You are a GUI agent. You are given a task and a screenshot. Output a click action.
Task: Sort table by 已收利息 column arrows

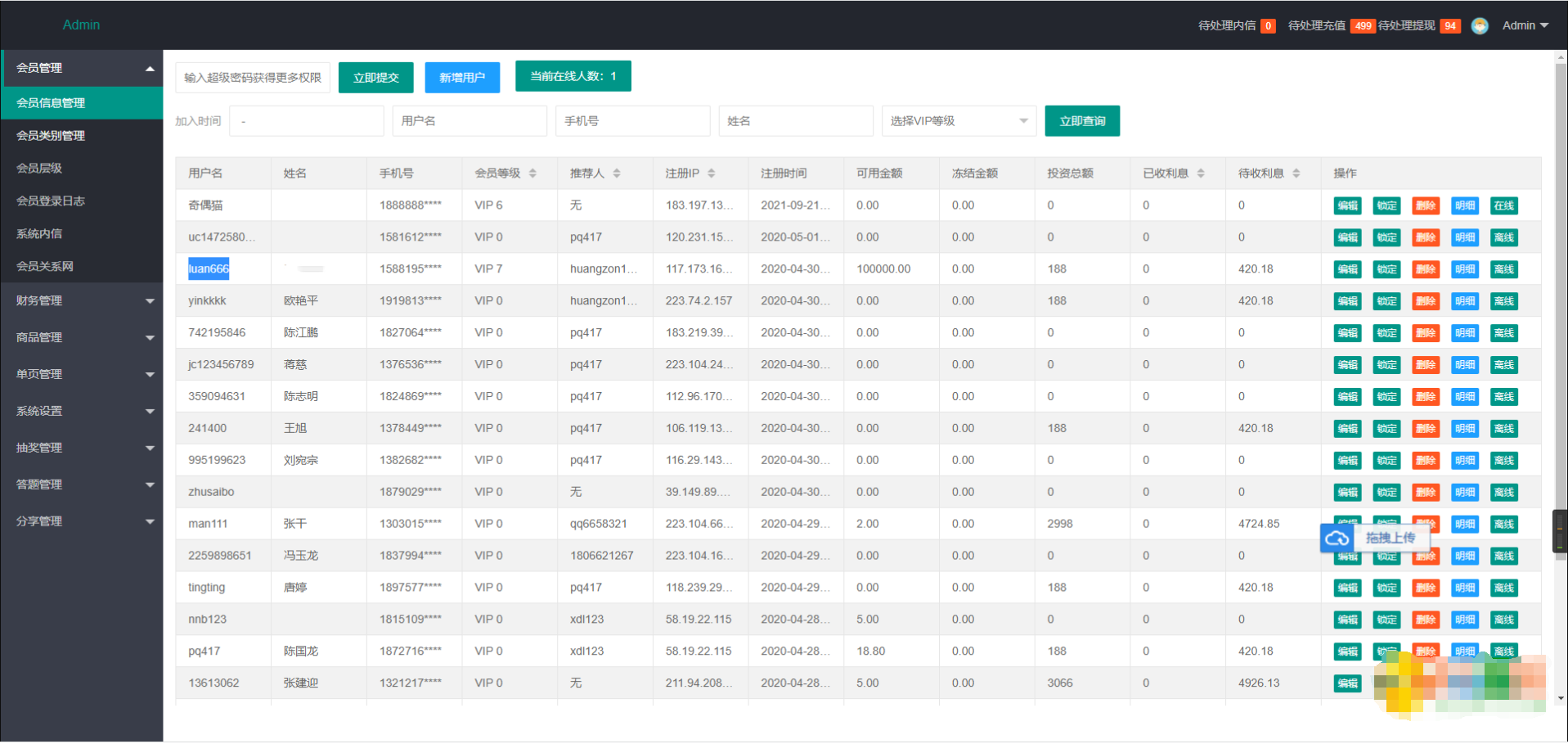1201,174
